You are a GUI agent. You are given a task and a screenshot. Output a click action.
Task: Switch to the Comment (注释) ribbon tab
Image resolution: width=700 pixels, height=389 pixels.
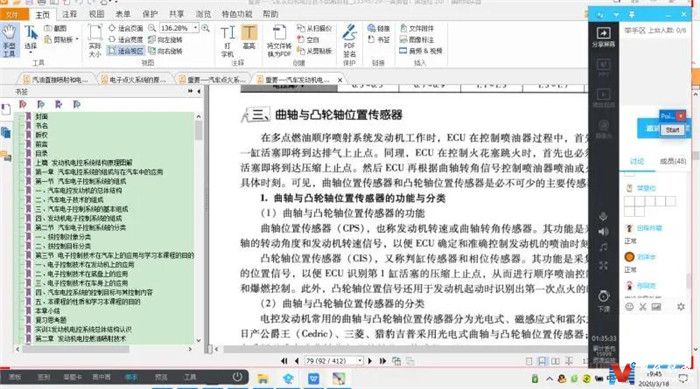[x=70, y=14]
